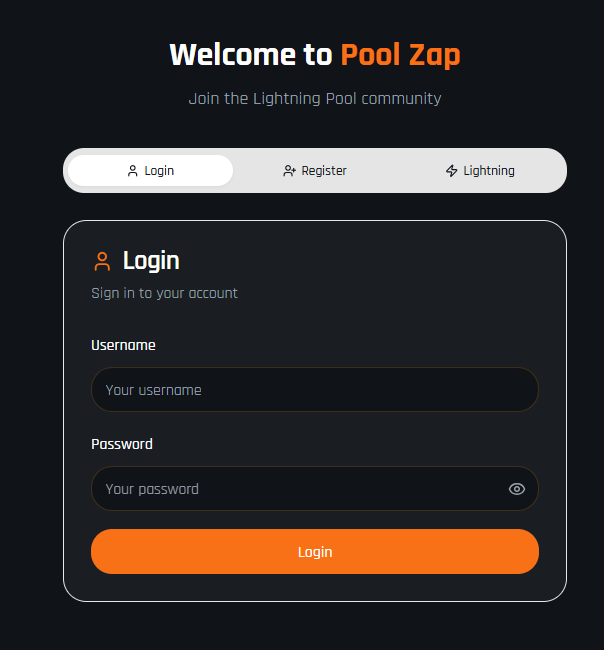Click the Login heading inside the card
Viewport: 604px width, 650px height.
[x=151, y=261]
